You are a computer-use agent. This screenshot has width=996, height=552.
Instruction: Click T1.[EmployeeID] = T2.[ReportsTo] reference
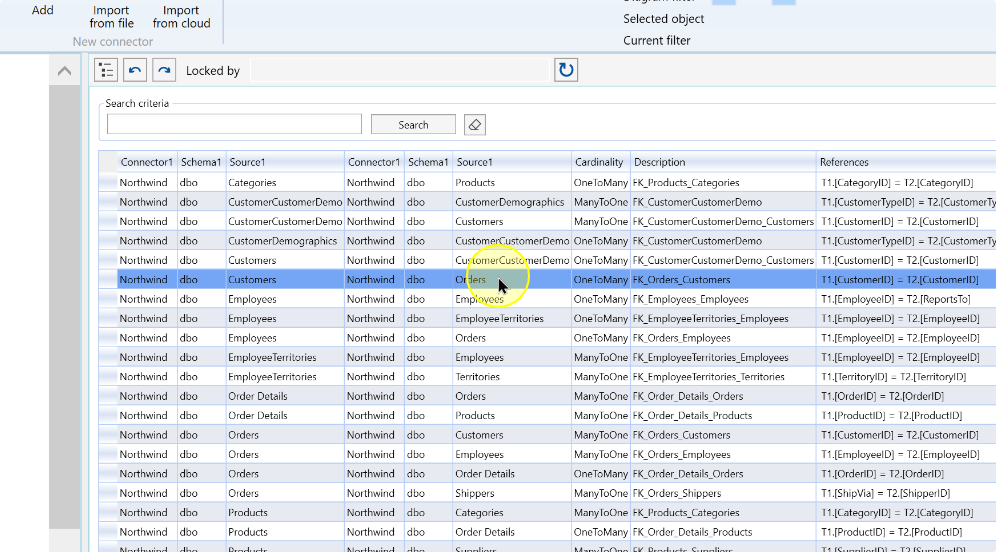906,299
